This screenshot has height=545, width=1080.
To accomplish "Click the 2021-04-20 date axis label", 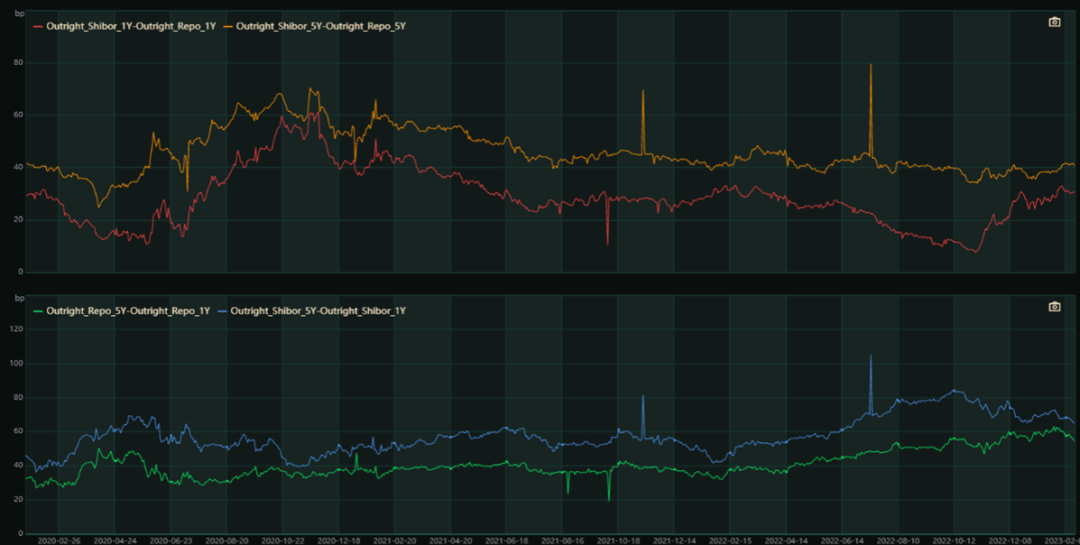I will click(450, 541).
